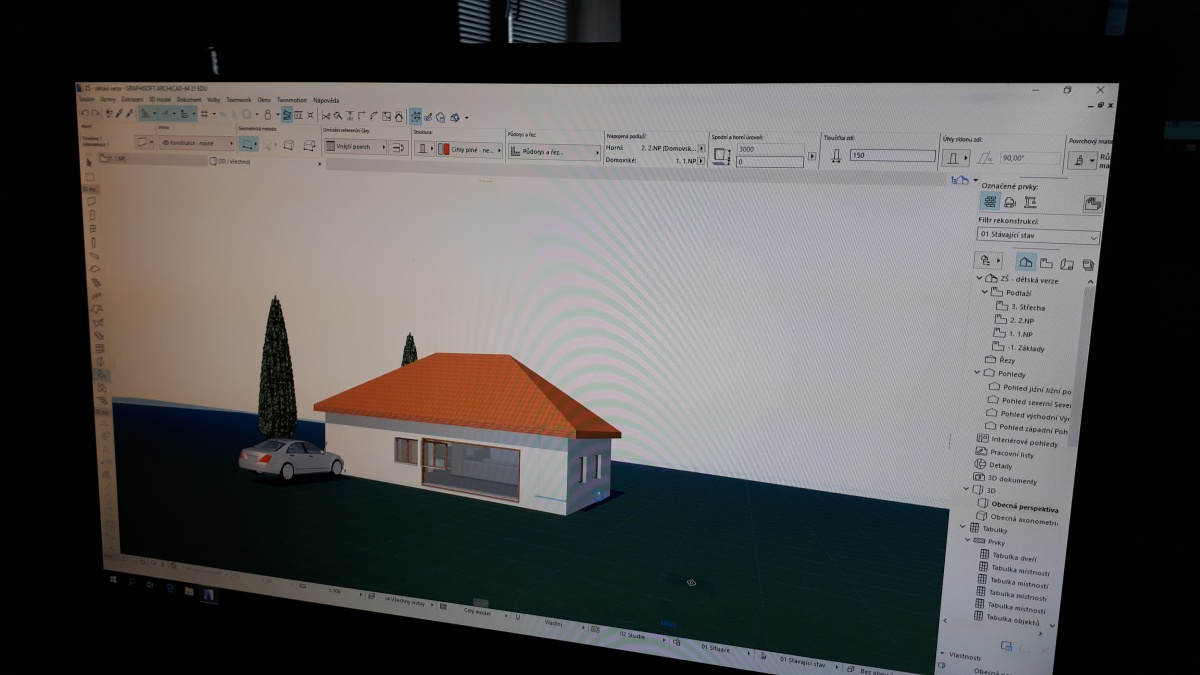Viewport: 1200px width, 675px height.
Task: Switch navigator to Publisher Sets icon
Action: pyautogui.click(x=1088, y=265)
